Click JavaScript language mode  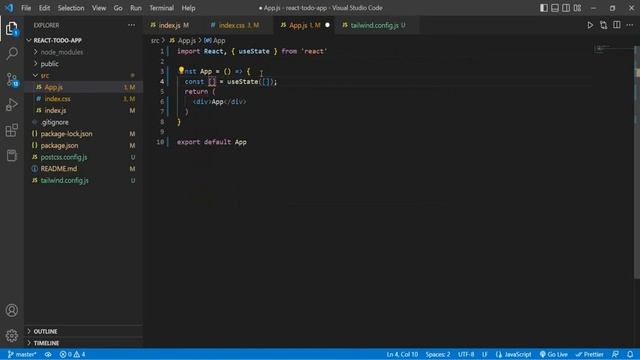513,354
